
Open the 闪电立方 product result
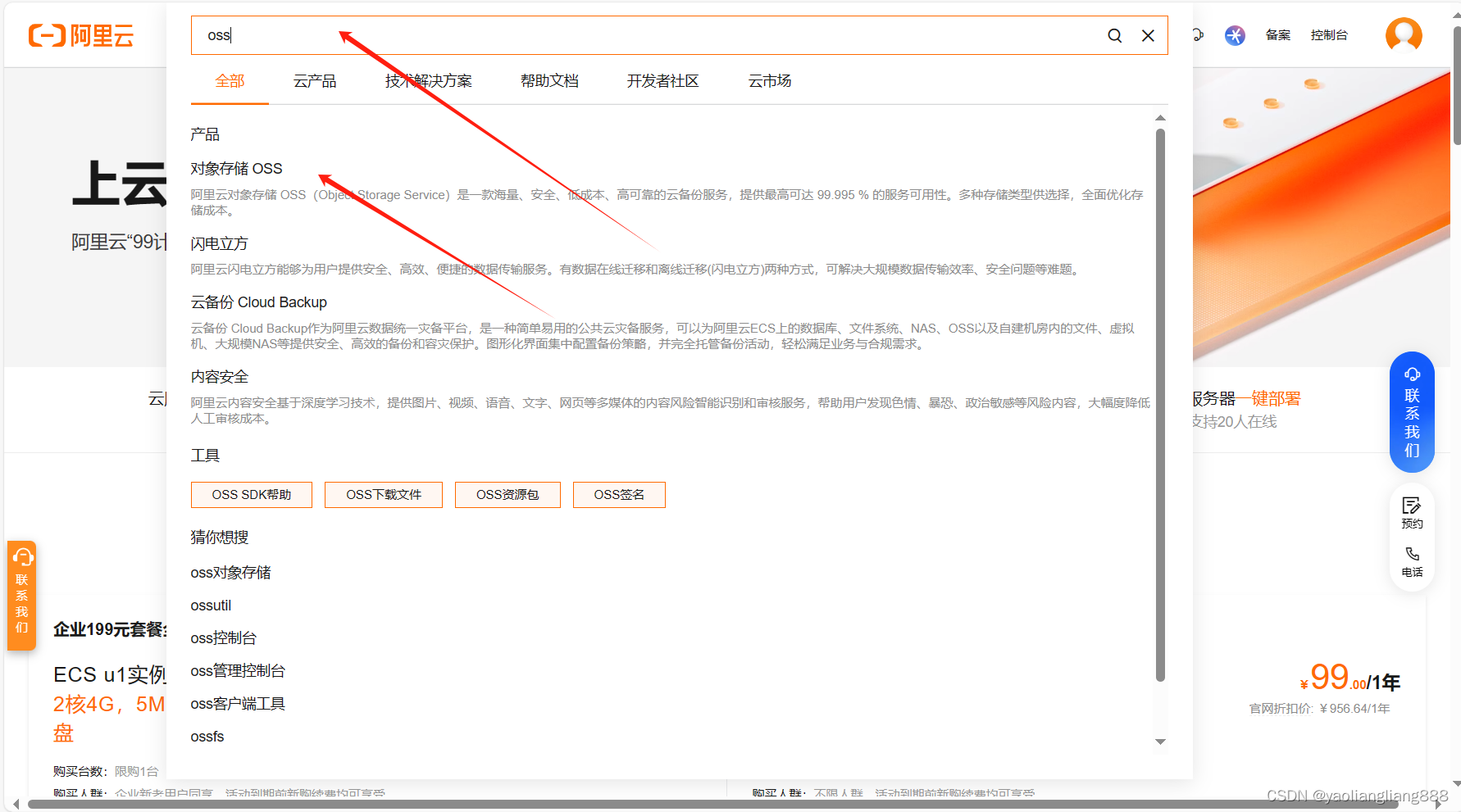[219, 244]
